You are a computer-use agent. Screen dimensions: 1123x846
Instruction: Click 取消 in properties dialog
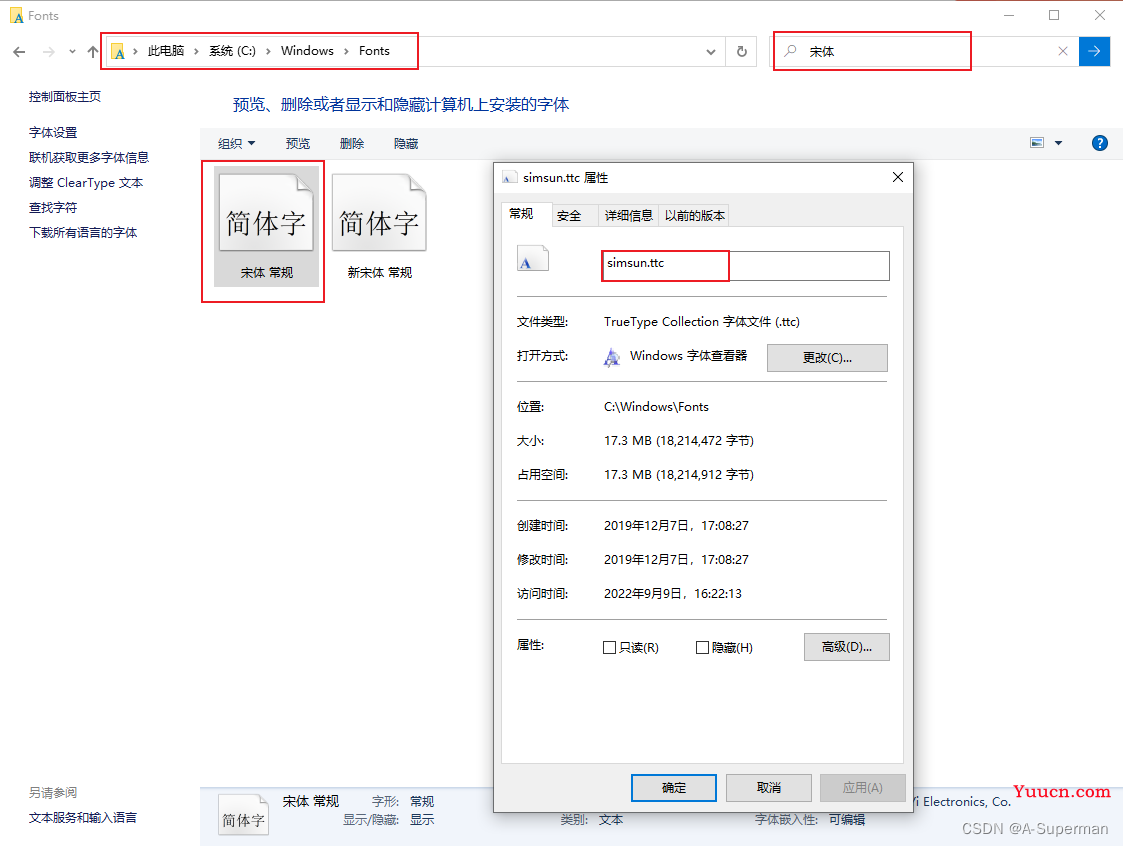(x=768, y=788)
